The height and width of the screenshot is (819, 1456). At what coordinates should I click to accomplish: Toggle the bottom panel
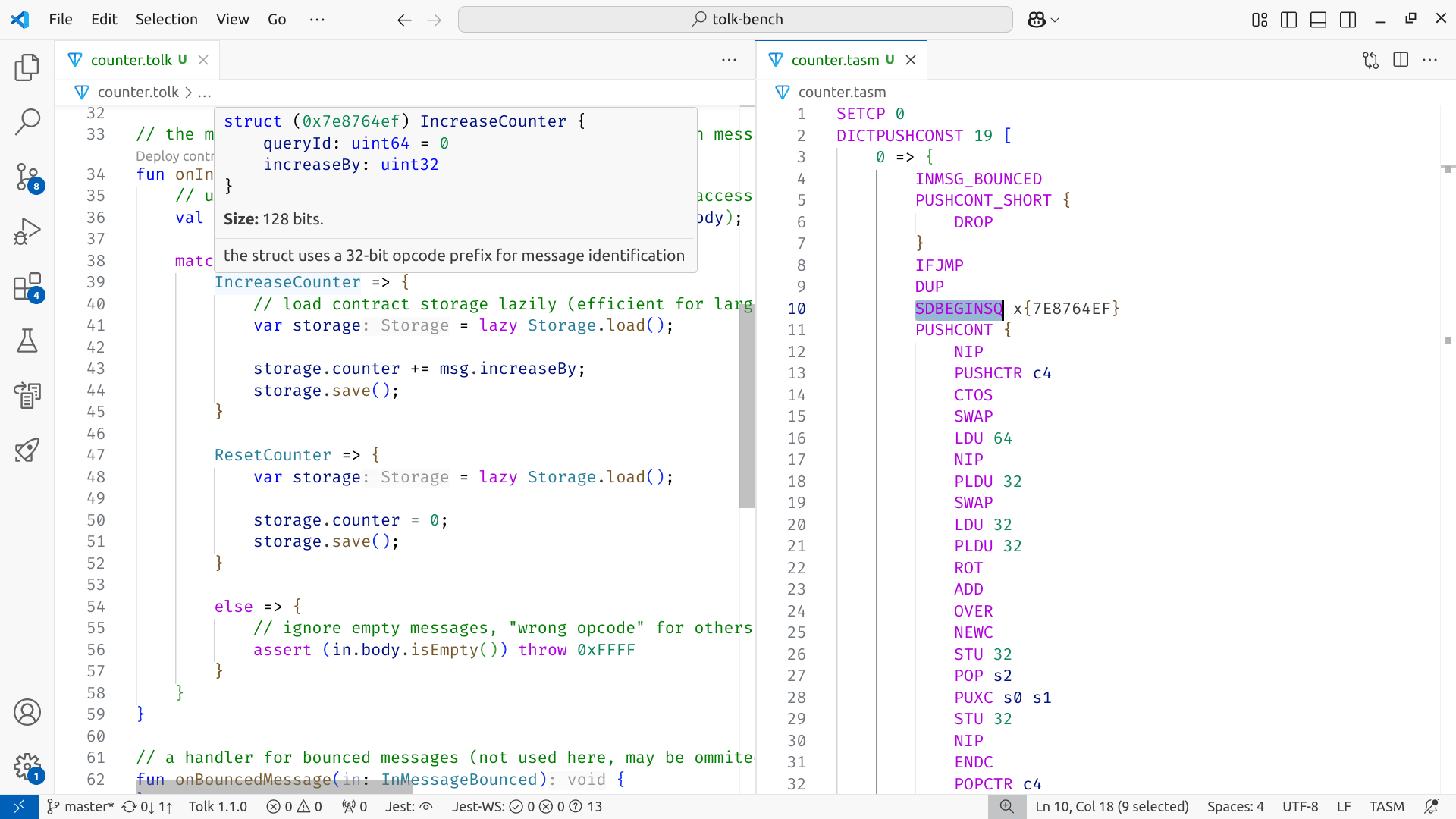[x=1319, y=20]
